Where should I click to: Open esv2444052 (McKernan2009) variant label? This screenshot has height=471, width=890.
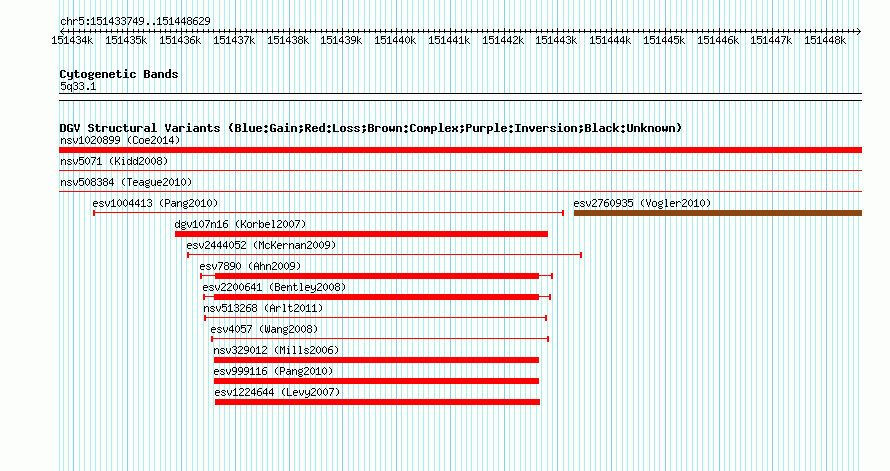coord(261,245)
